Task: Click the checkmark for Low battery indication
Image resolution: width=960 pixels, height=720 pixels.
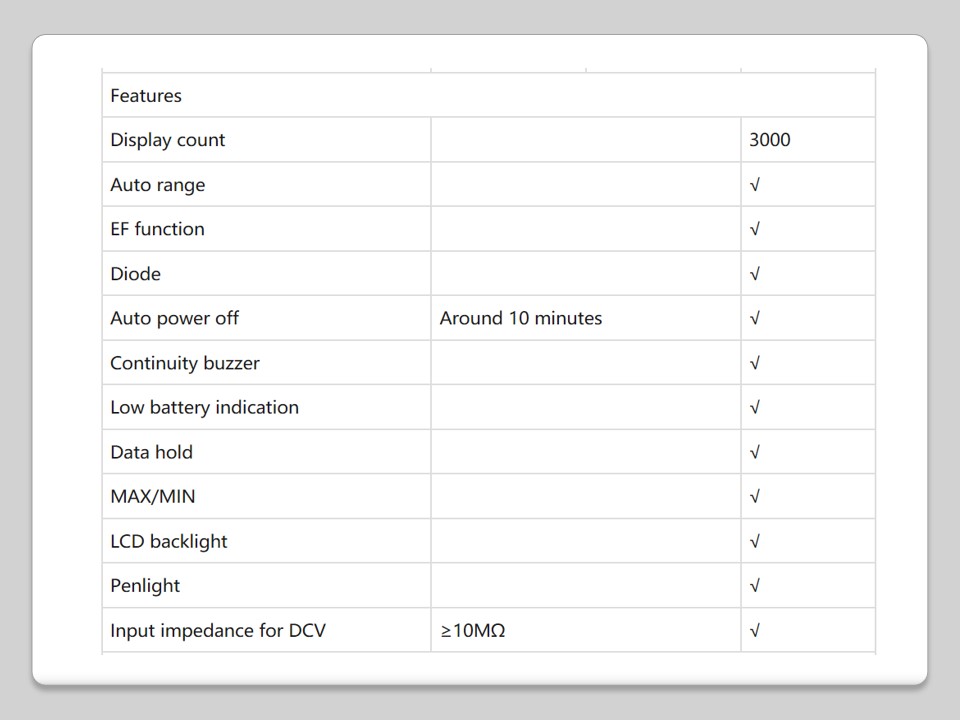Action: pyautogui.click(x=755, y=407)
